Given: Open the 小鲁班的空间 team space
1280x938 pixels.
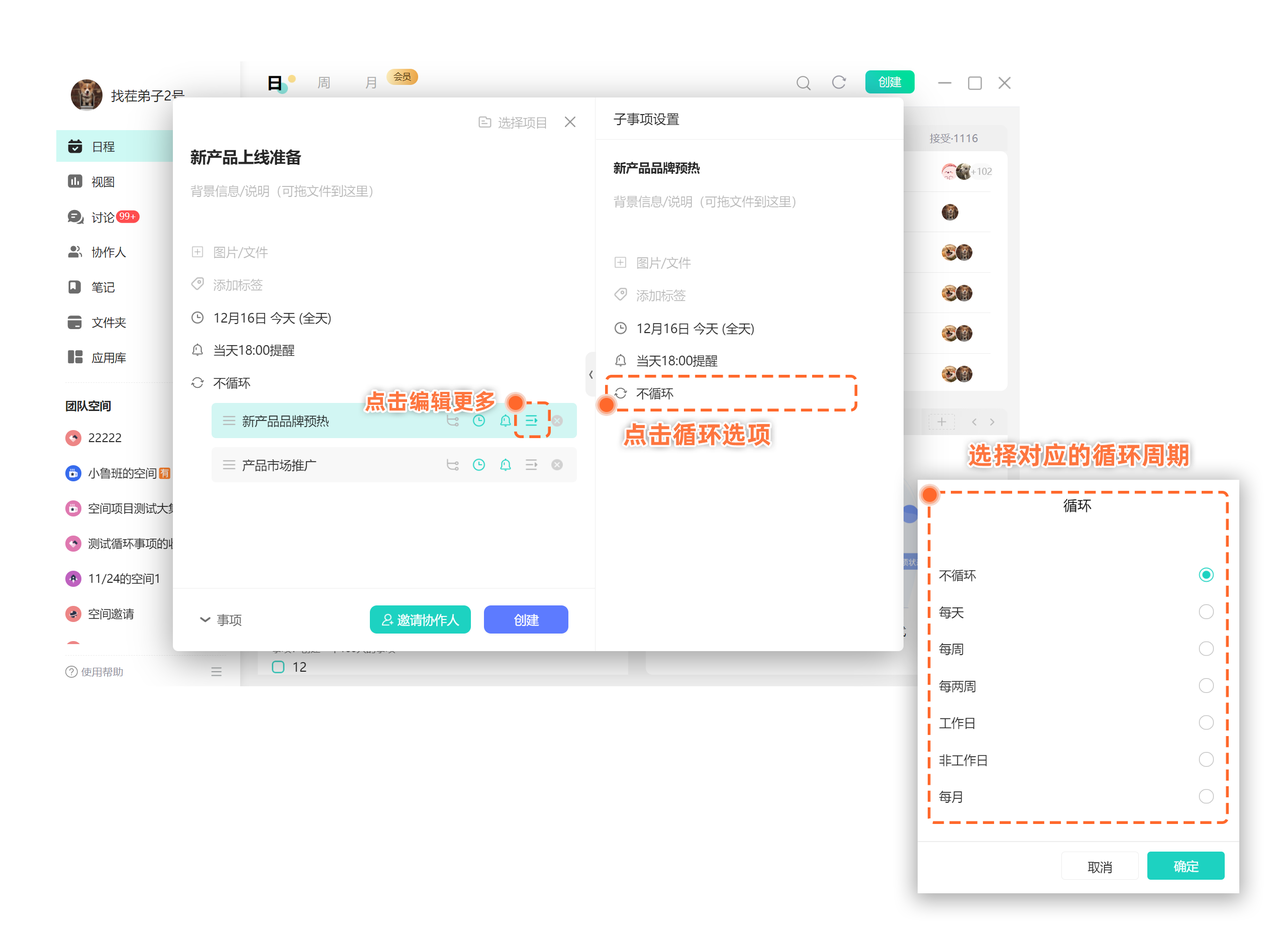Looking at the screenshot, I should click(x=120, y=473).
